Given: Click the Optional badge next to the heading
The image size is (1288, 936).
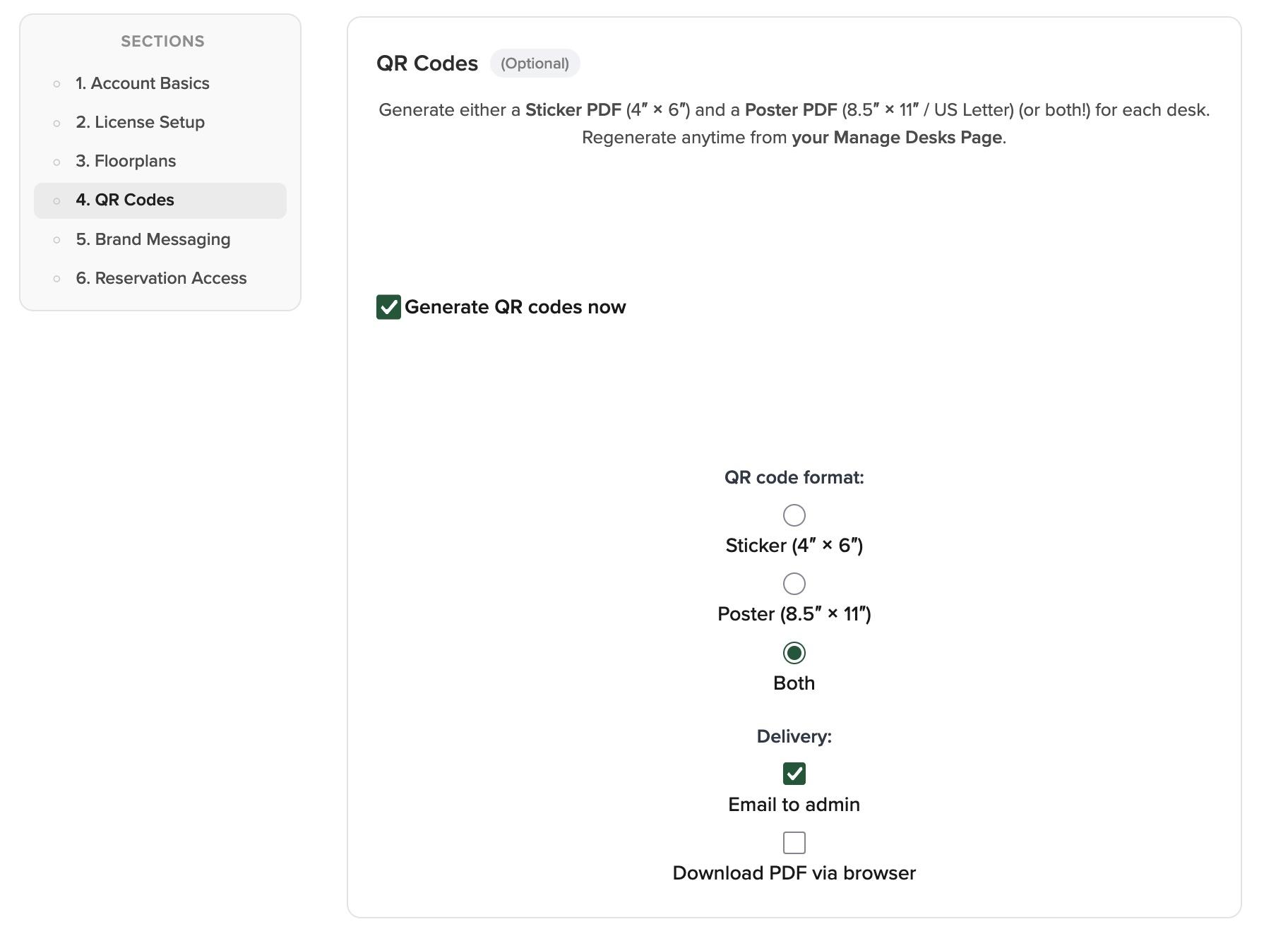Looking at the screenshot, I should 535,64.
